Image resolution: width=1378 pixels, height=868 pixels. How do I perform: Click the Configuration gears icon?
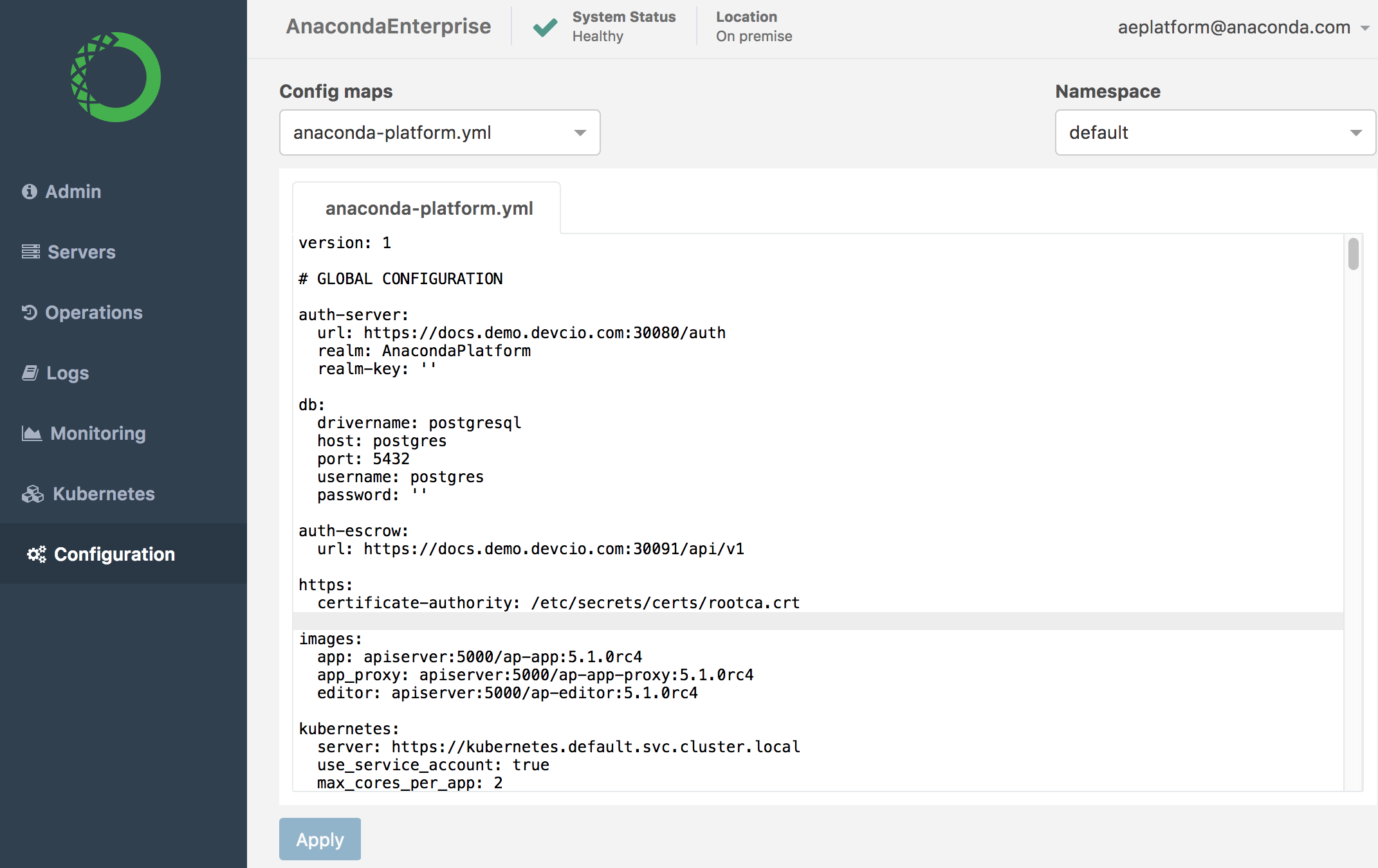point(37,554)
